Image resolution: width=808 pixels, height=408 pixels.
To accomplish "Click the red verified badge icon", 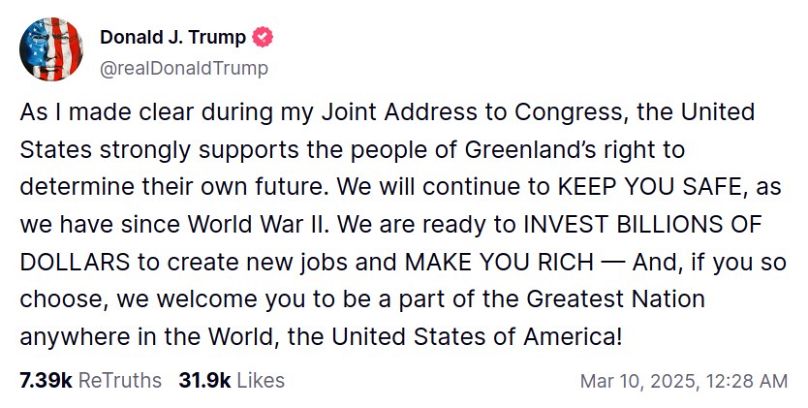I will point(263,38).
